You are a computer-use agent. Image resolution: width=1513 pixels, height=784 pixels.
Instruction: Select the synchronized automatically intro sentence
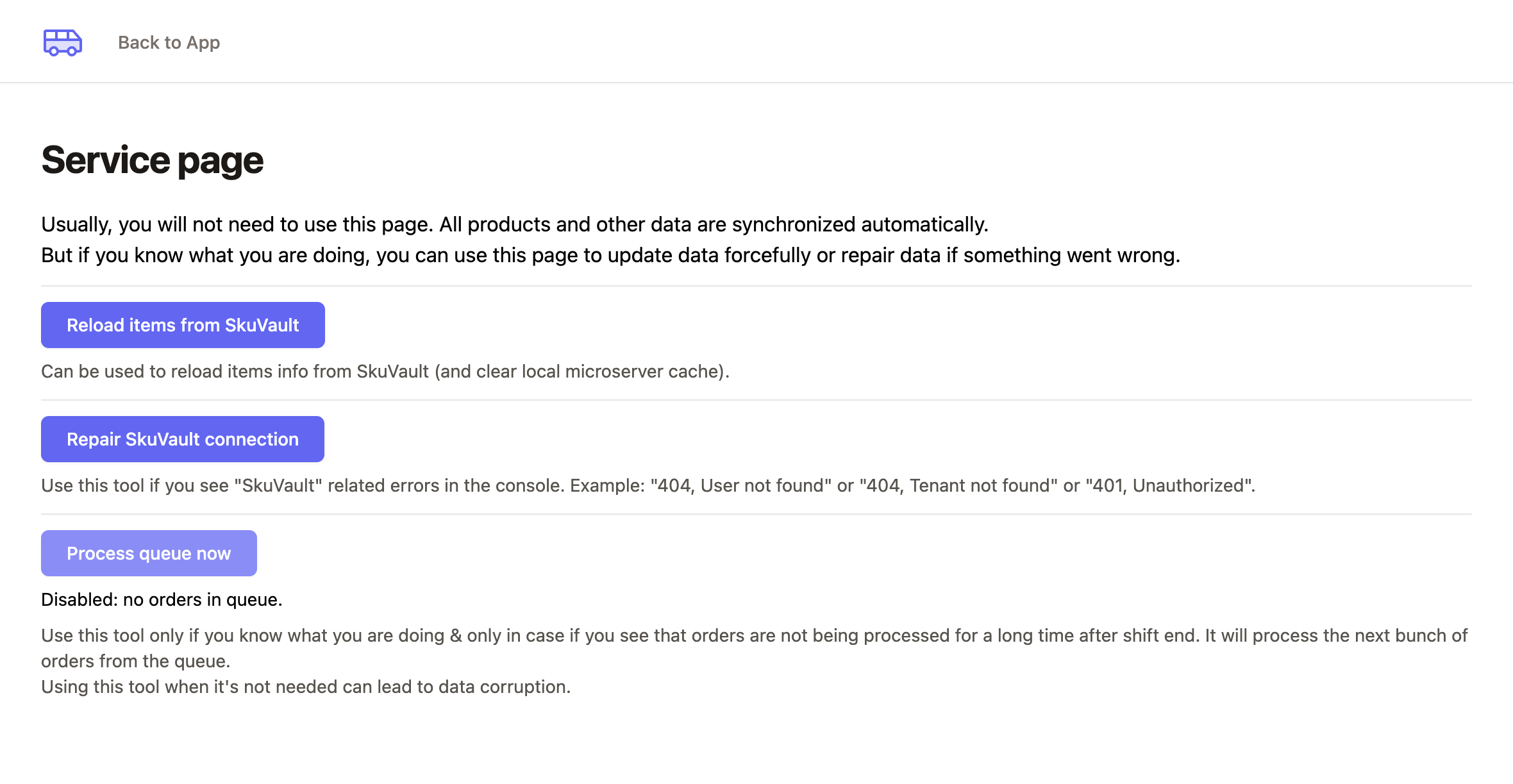(x=515, y=224)
